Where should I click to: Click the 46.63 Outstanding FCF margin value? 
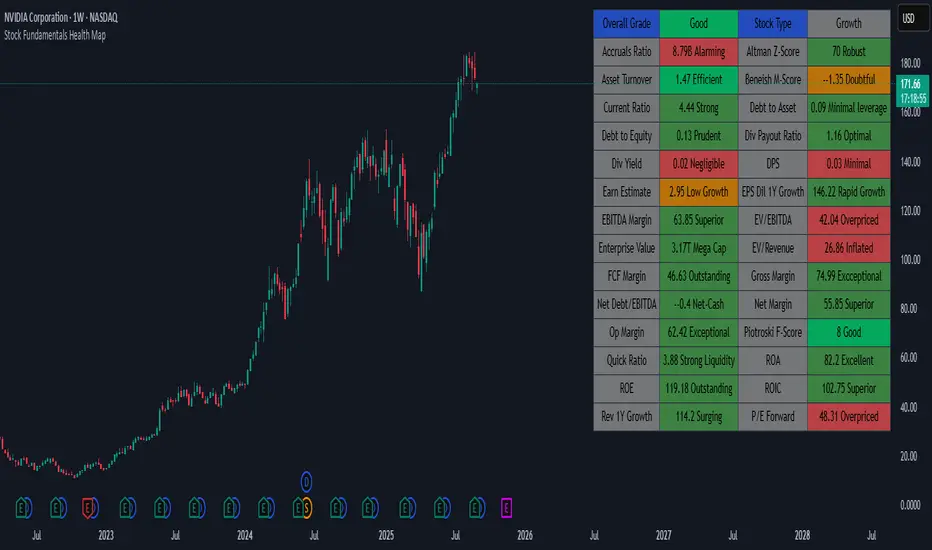(x=698, y=276)
